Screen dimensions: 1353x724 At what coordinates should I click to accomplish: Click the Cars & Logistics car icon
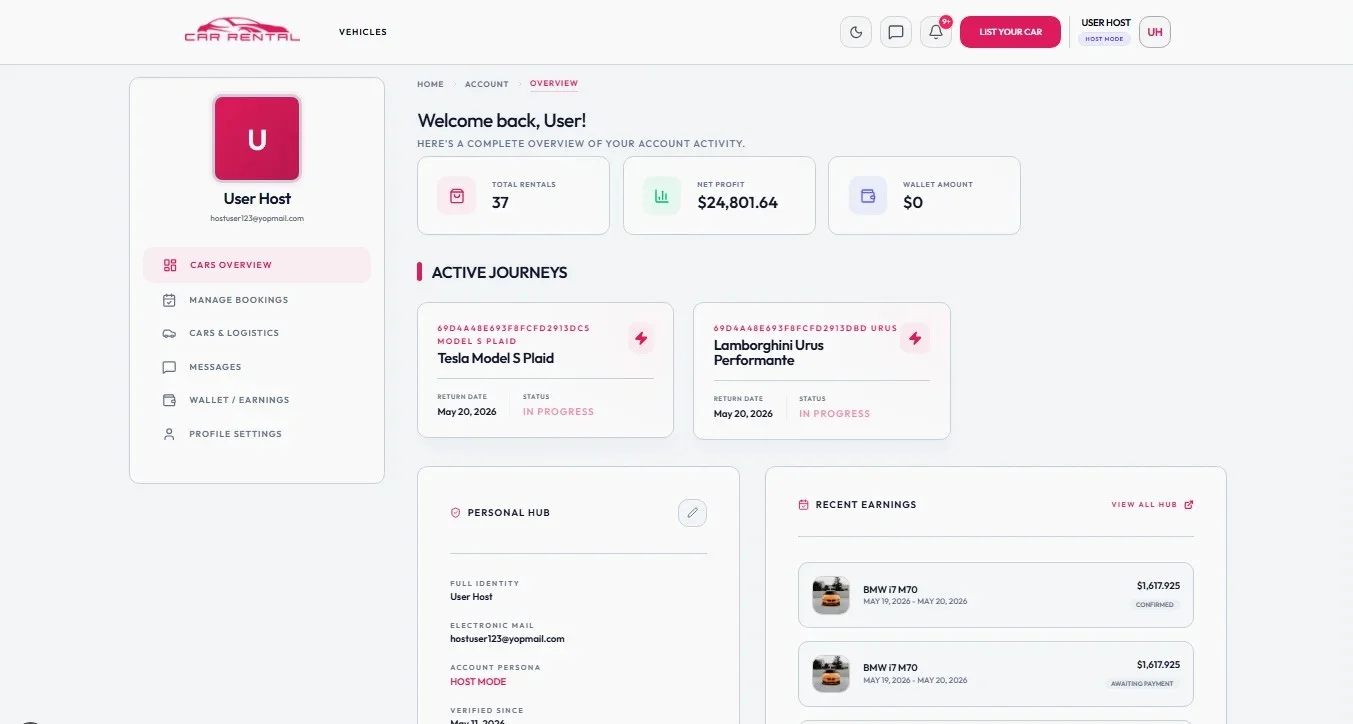point(170,333)
